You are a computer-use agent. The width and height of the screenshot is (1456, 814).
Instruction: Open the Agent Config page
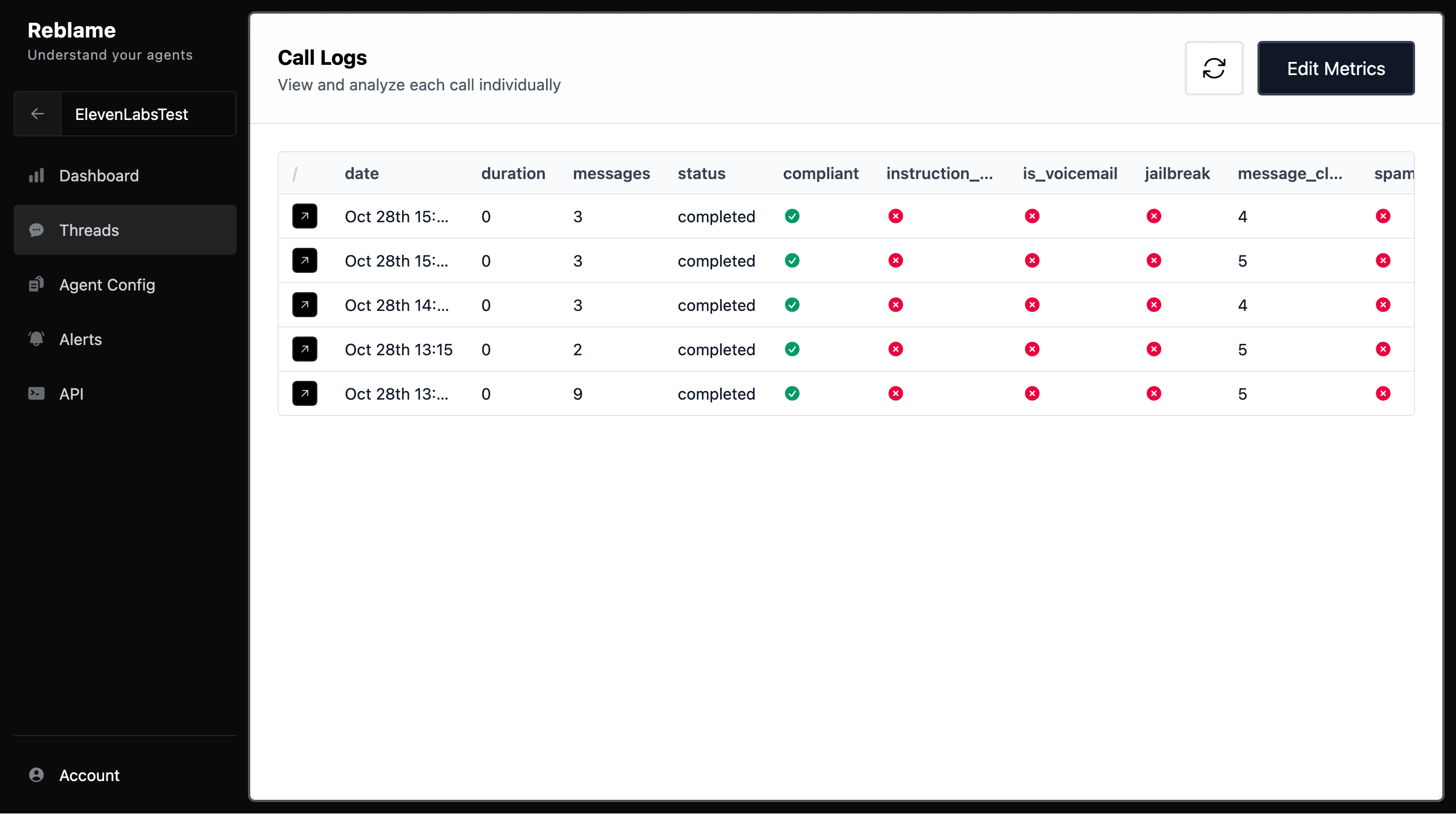pyautogui.click(x=107, y=285)
